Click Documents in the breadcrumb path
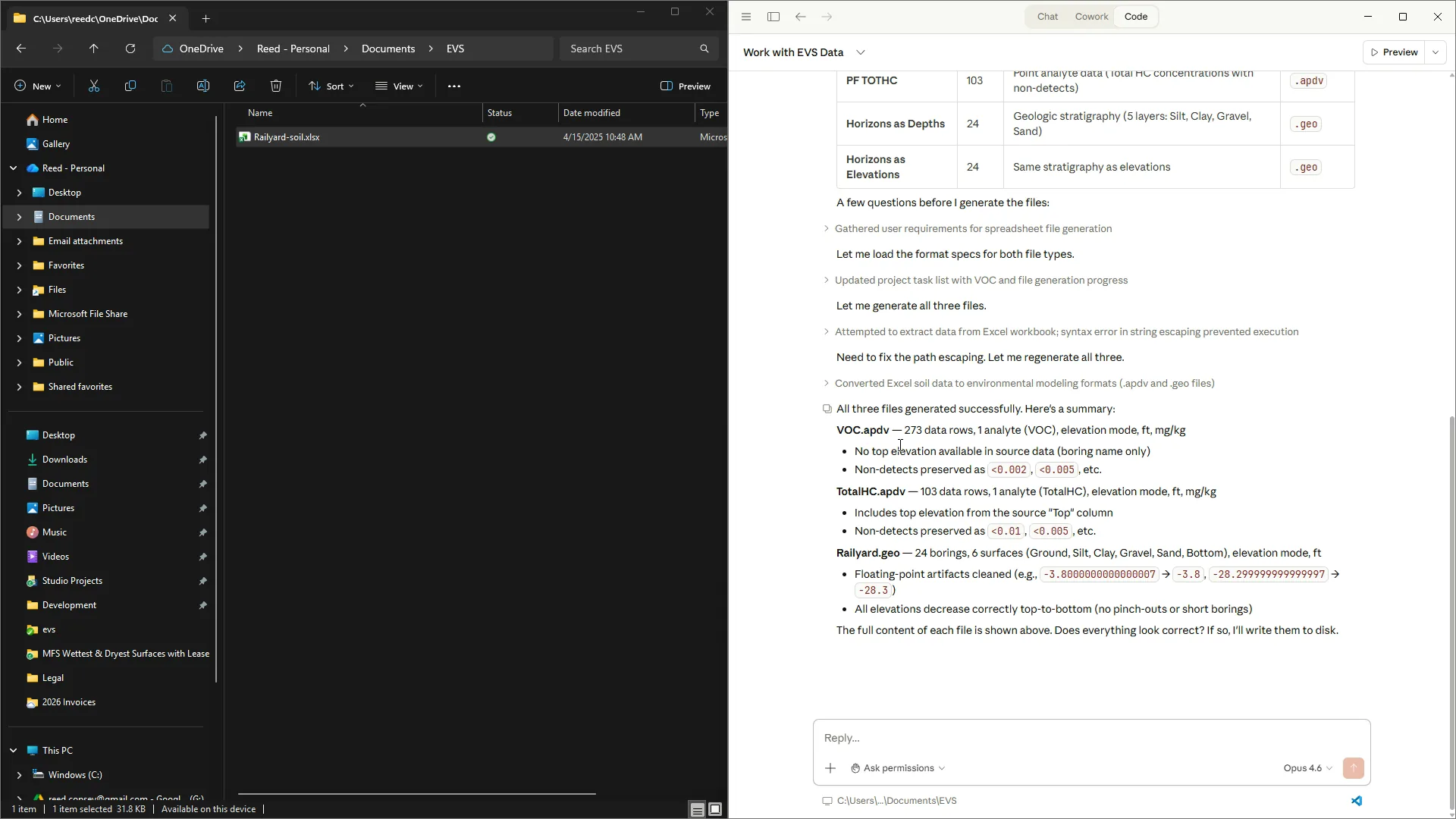The image size is (1456, 819). click(x=388, y=49)
